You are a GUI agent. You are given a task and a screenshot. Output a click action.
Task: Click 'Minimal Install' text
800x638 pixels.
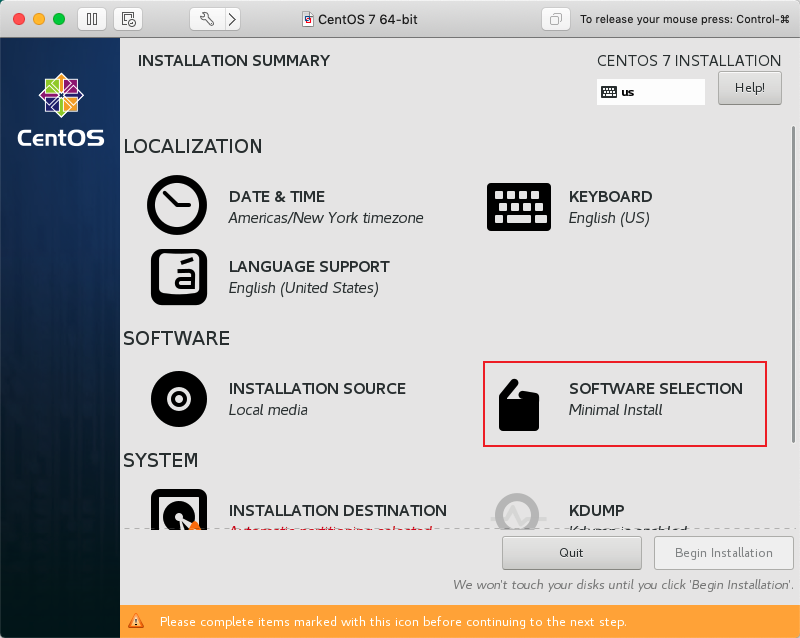(x=615, y=410)
